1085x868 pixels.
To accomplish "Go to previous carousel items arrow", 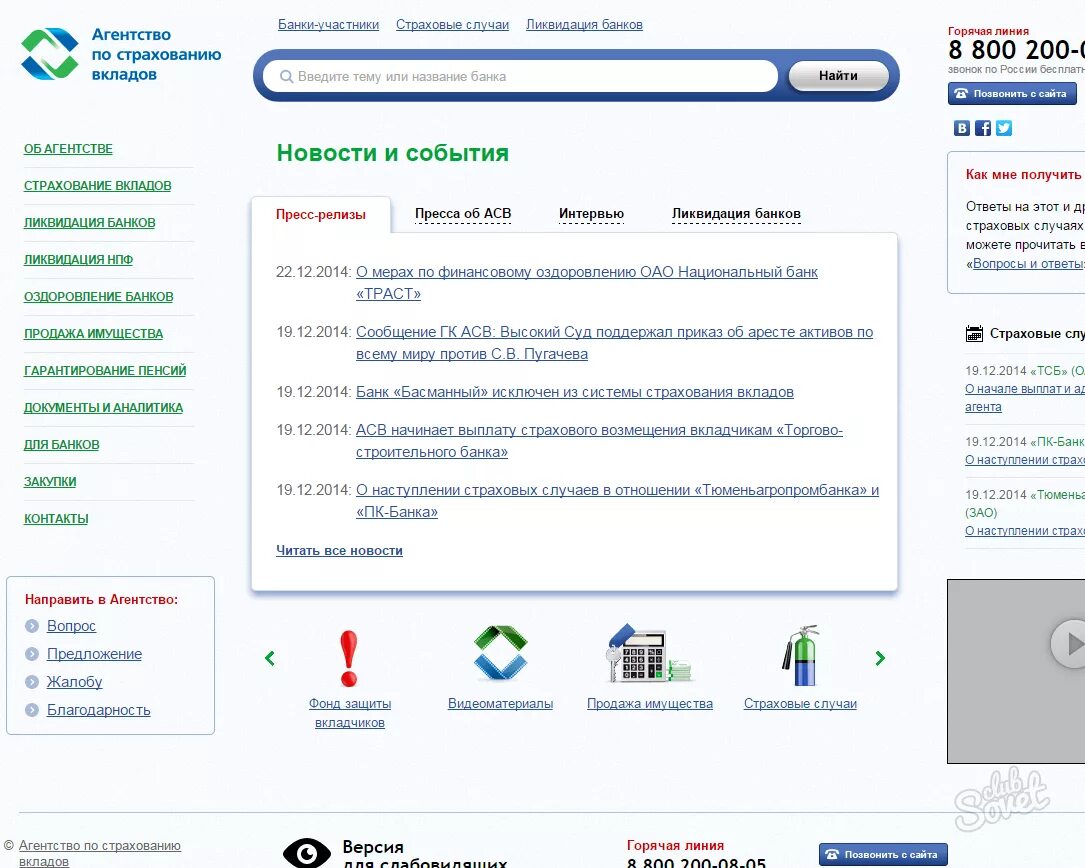I will click(270, 658).
